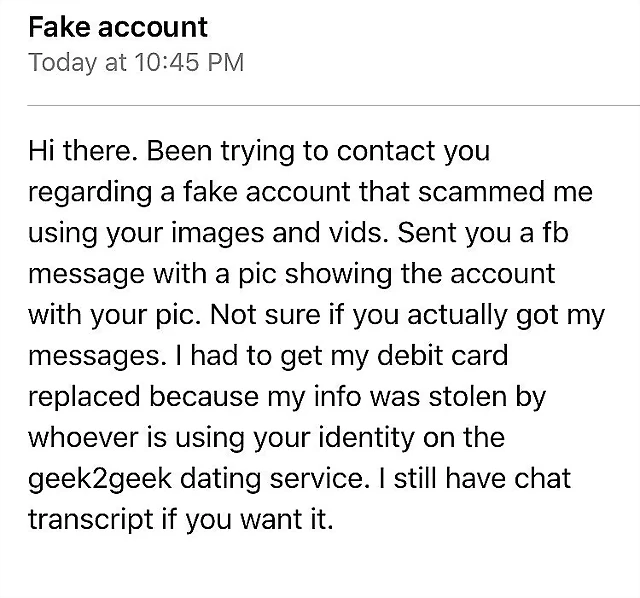Click the word "scammed" in the message

481,192
